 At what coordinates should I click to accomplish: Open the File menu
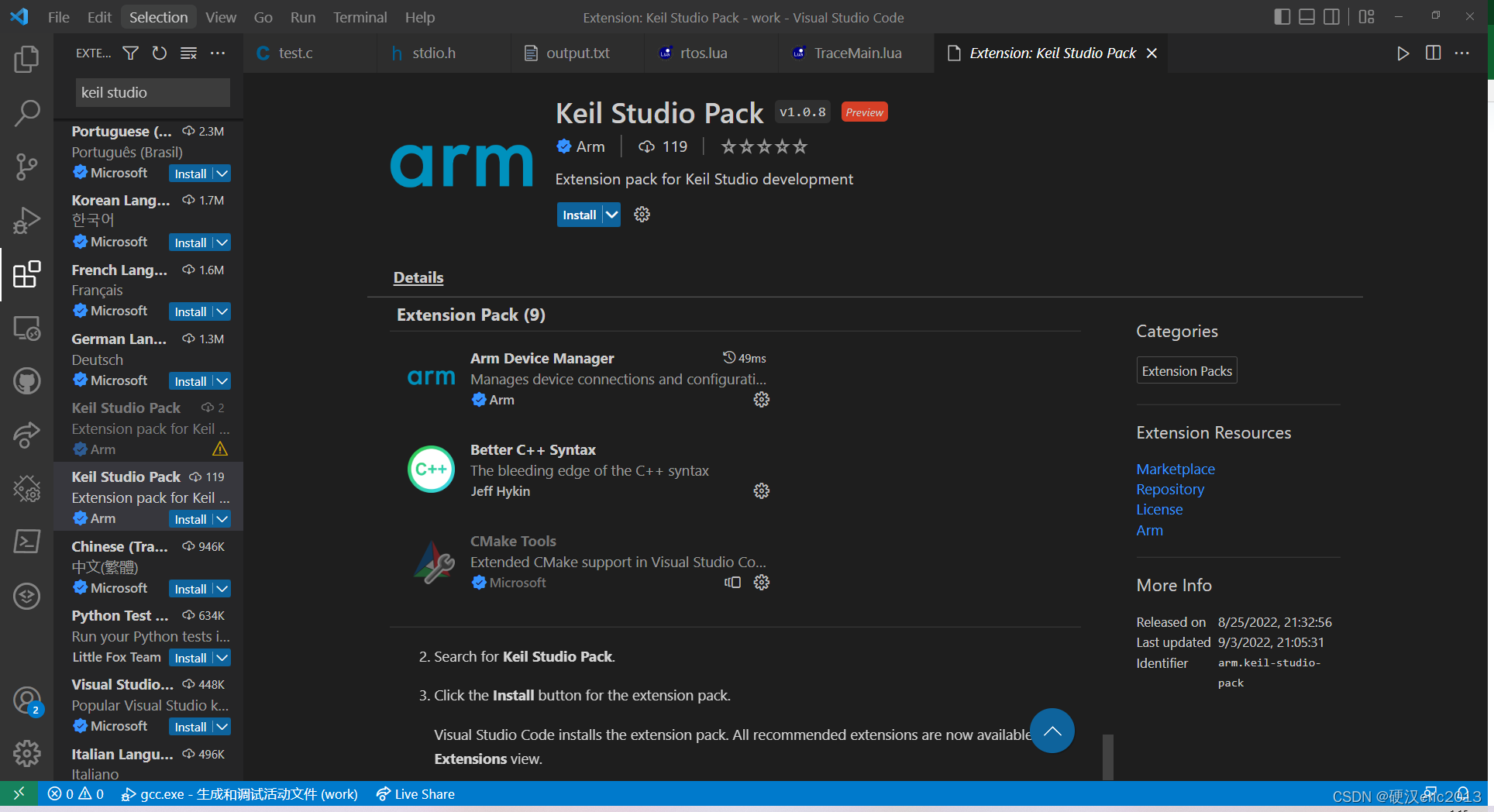[x=58, y=17]
